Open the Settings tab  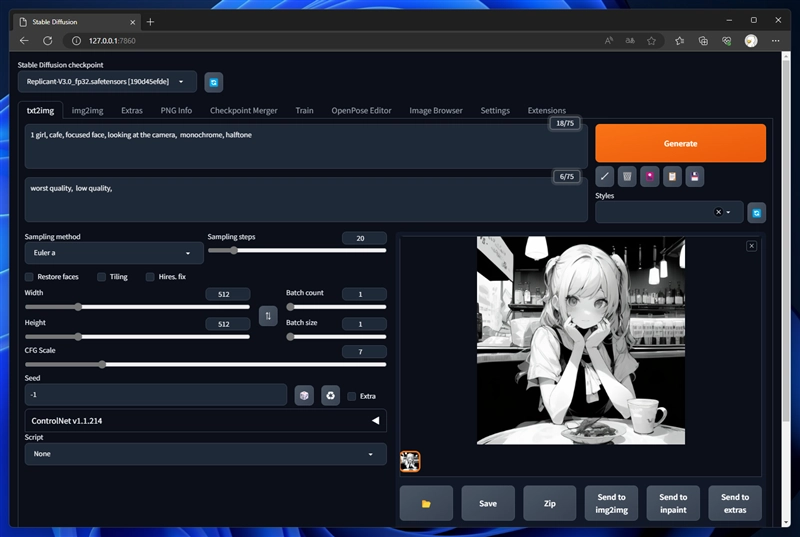[495, 111]
